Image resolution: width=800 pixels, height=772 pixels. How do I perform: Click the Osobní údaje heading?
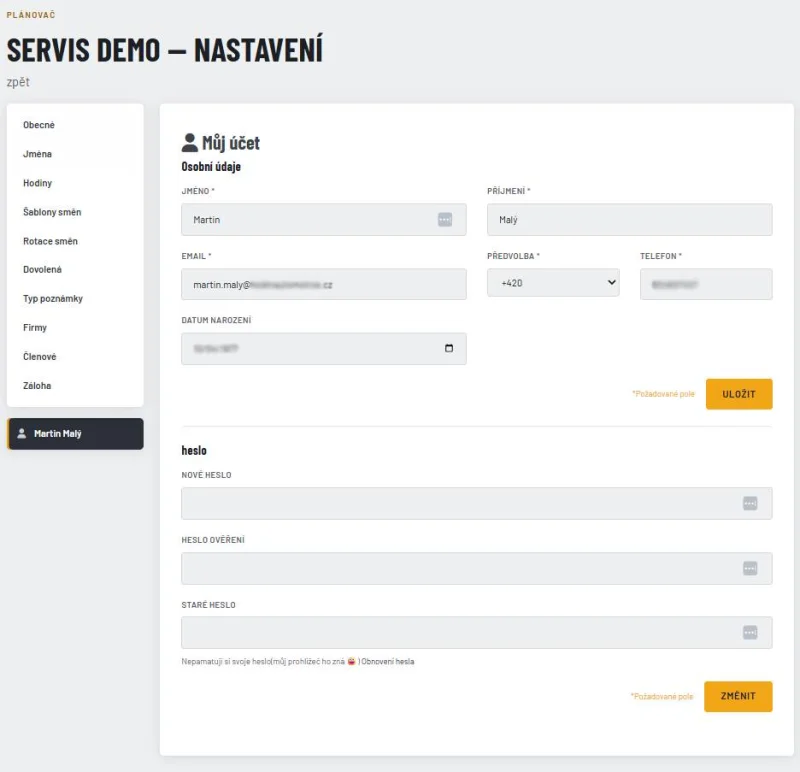(211, 167)
